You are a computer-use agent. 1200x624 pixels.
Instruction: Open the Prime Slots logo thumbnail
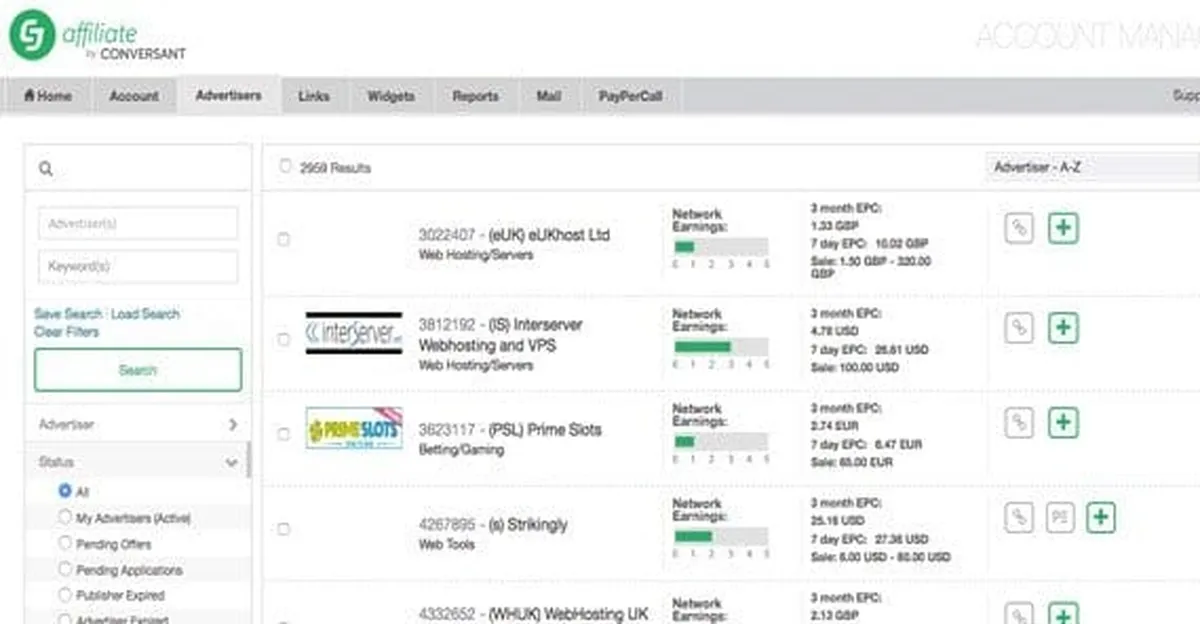pos(354,428)
